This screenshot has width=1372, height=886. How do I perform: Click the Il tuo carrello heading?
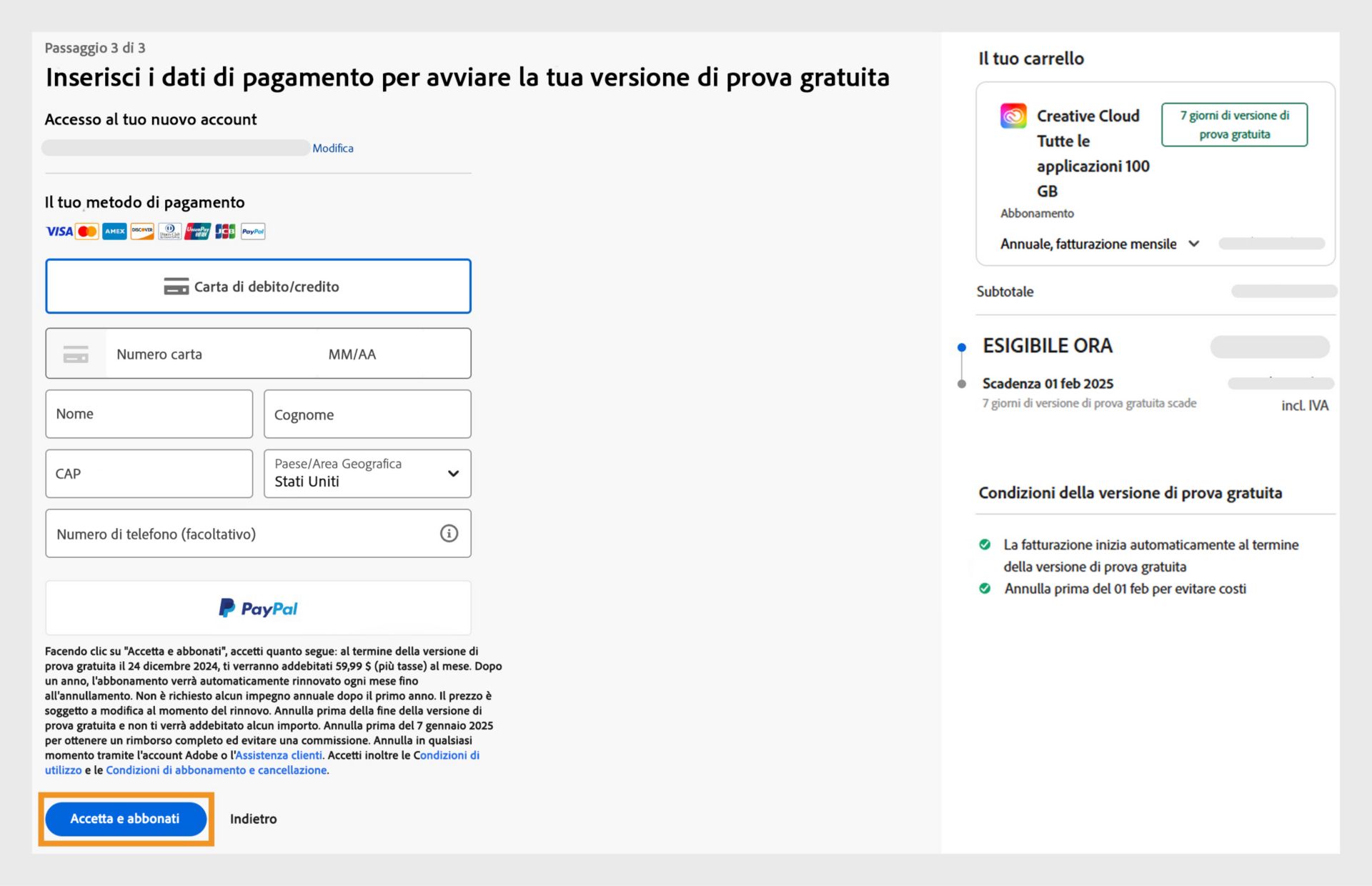1031,59
